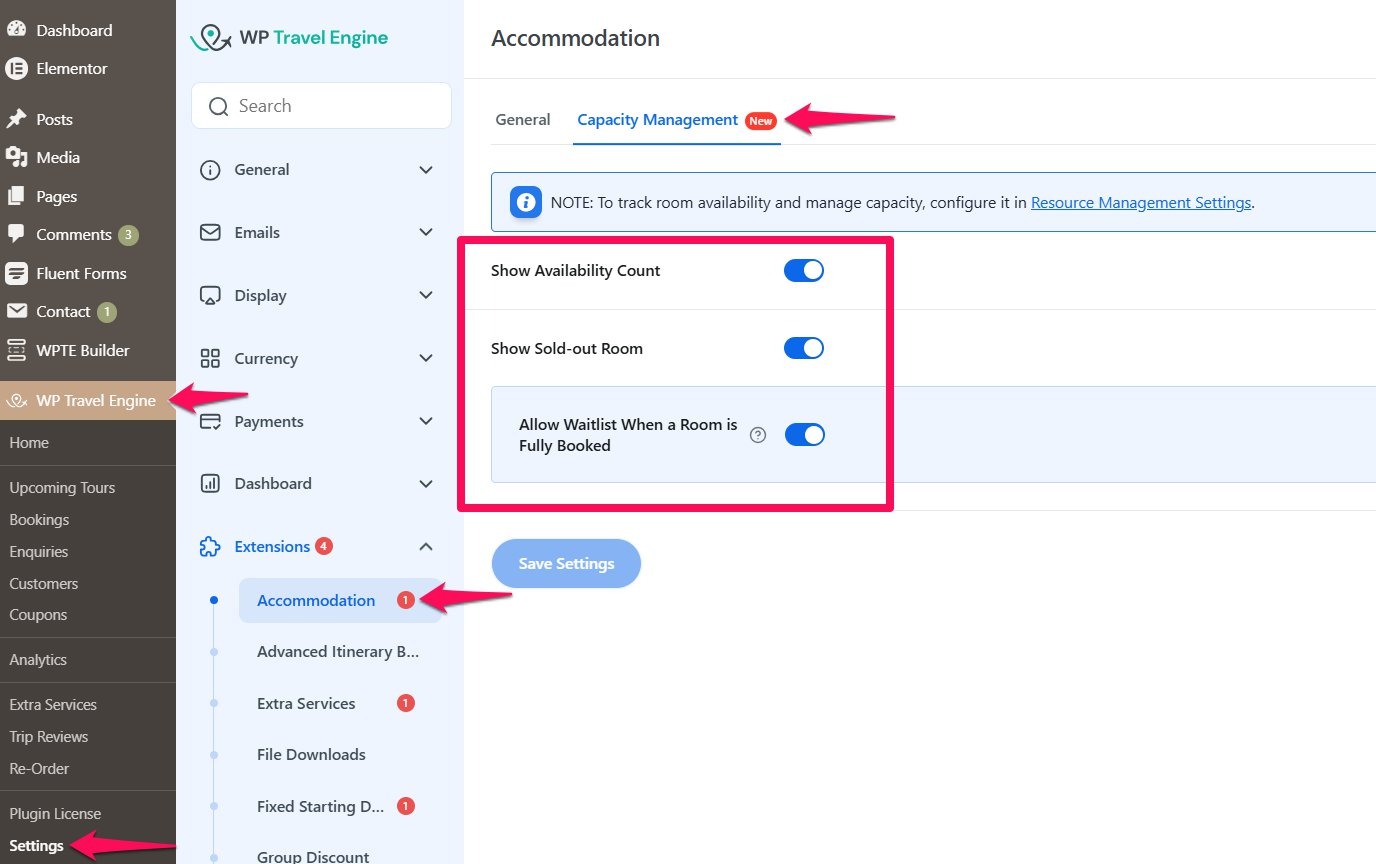Screen dimensions: 1376x864
Task: Click the Payments card icon
Action: [210, 421]
